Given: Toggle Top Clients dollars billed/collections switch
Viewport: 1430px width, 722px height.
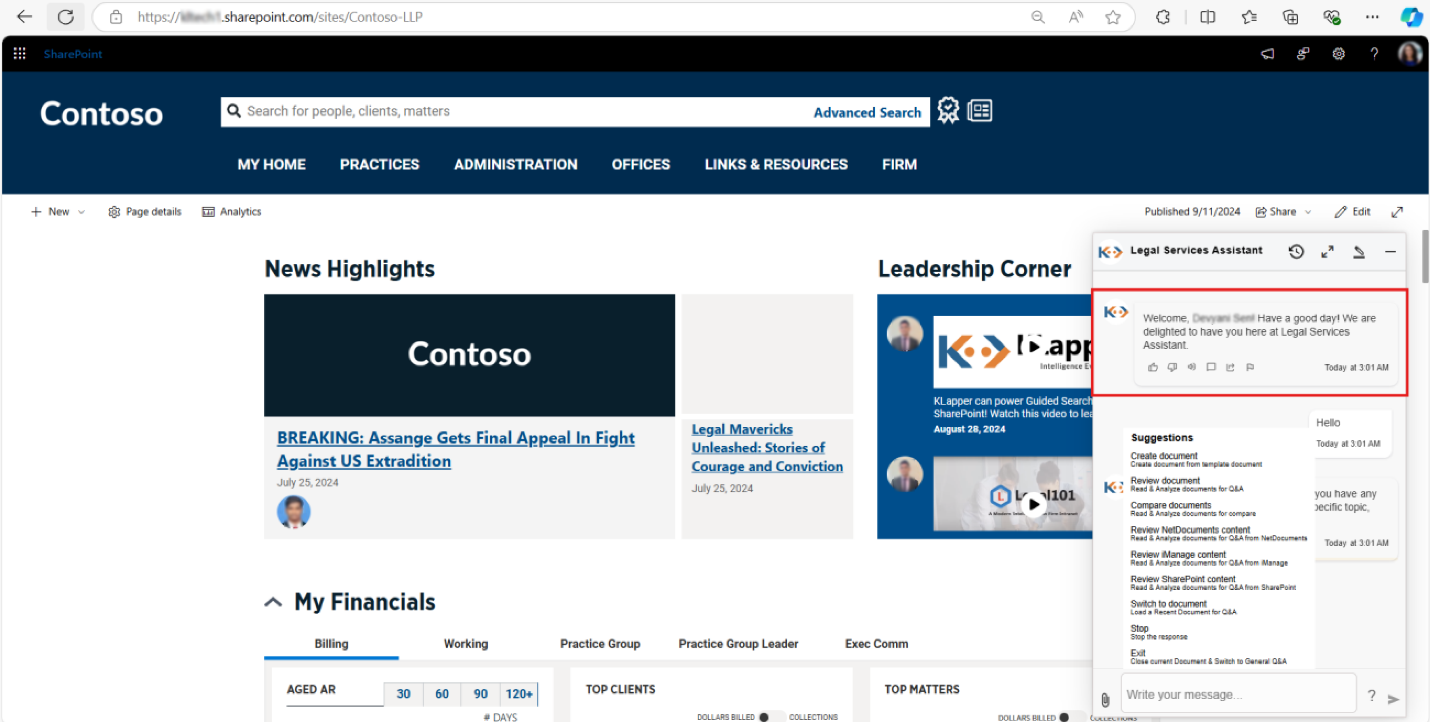Looking at the screenshot, I should [771, 717].
